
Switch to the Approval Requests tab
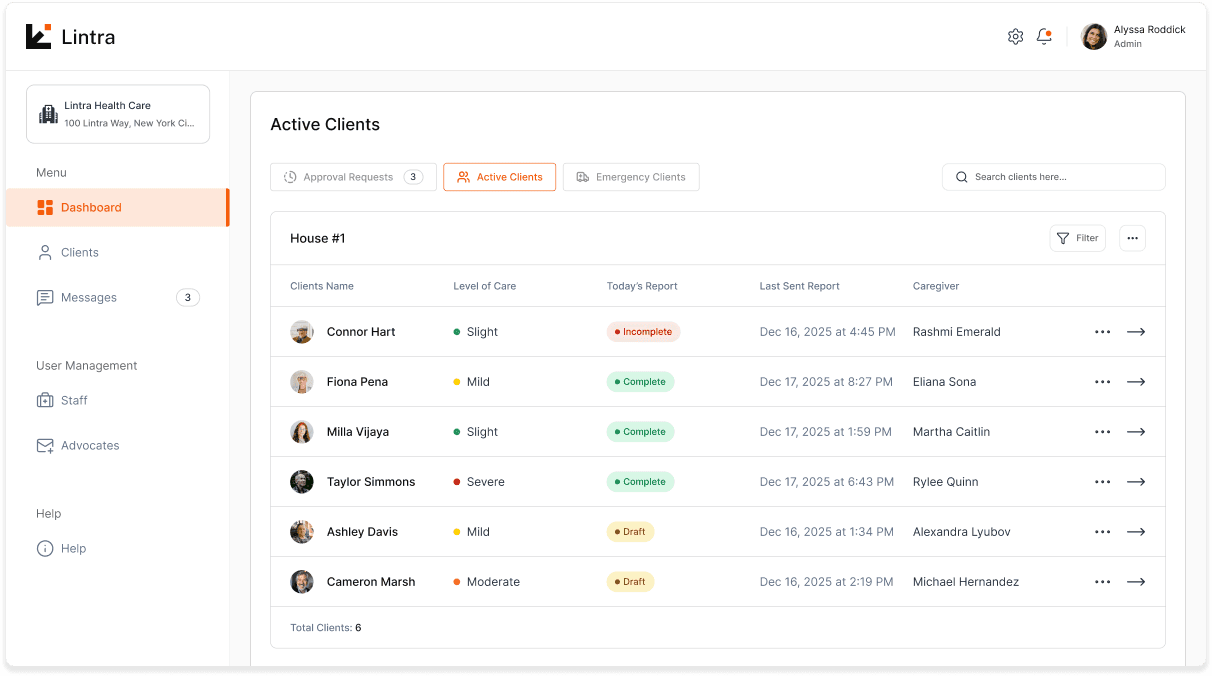(x=353, y=176)
